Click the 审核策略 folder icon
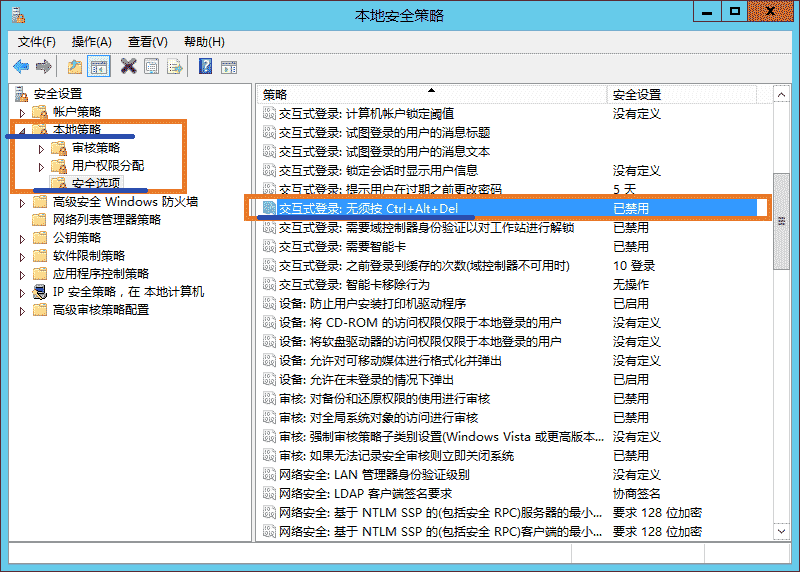800x572 pixels. pyautogui.click(x=59, y=148)
